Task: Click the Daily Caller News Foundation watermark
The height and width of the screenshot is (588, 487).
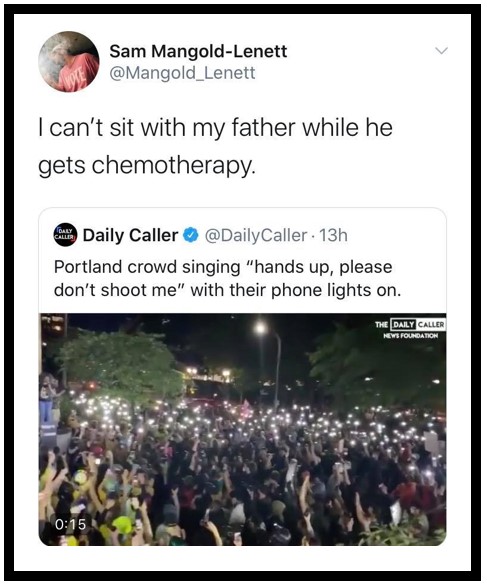Action: coord(409,329)
